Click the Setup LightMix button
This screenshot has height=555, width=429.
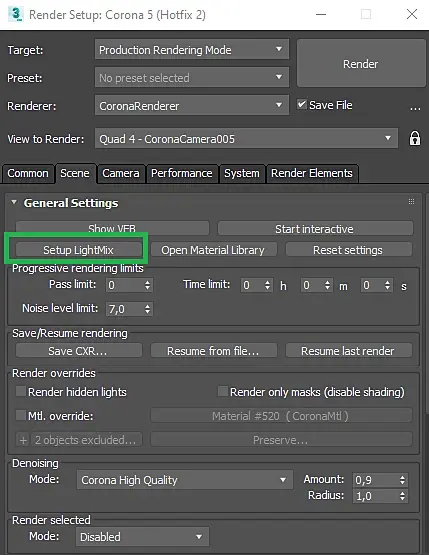(x=79, y=250)
